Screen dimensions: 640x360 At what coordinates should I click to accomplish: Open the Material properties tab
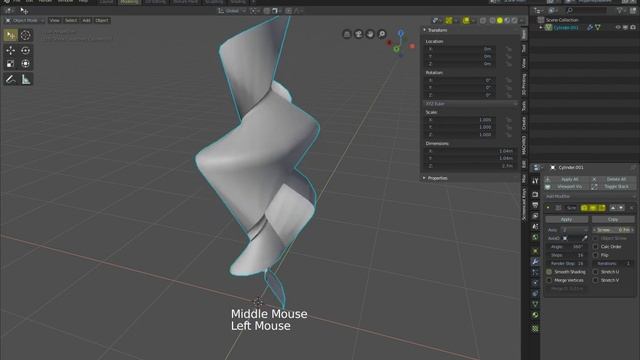click(x=535, y=315)
